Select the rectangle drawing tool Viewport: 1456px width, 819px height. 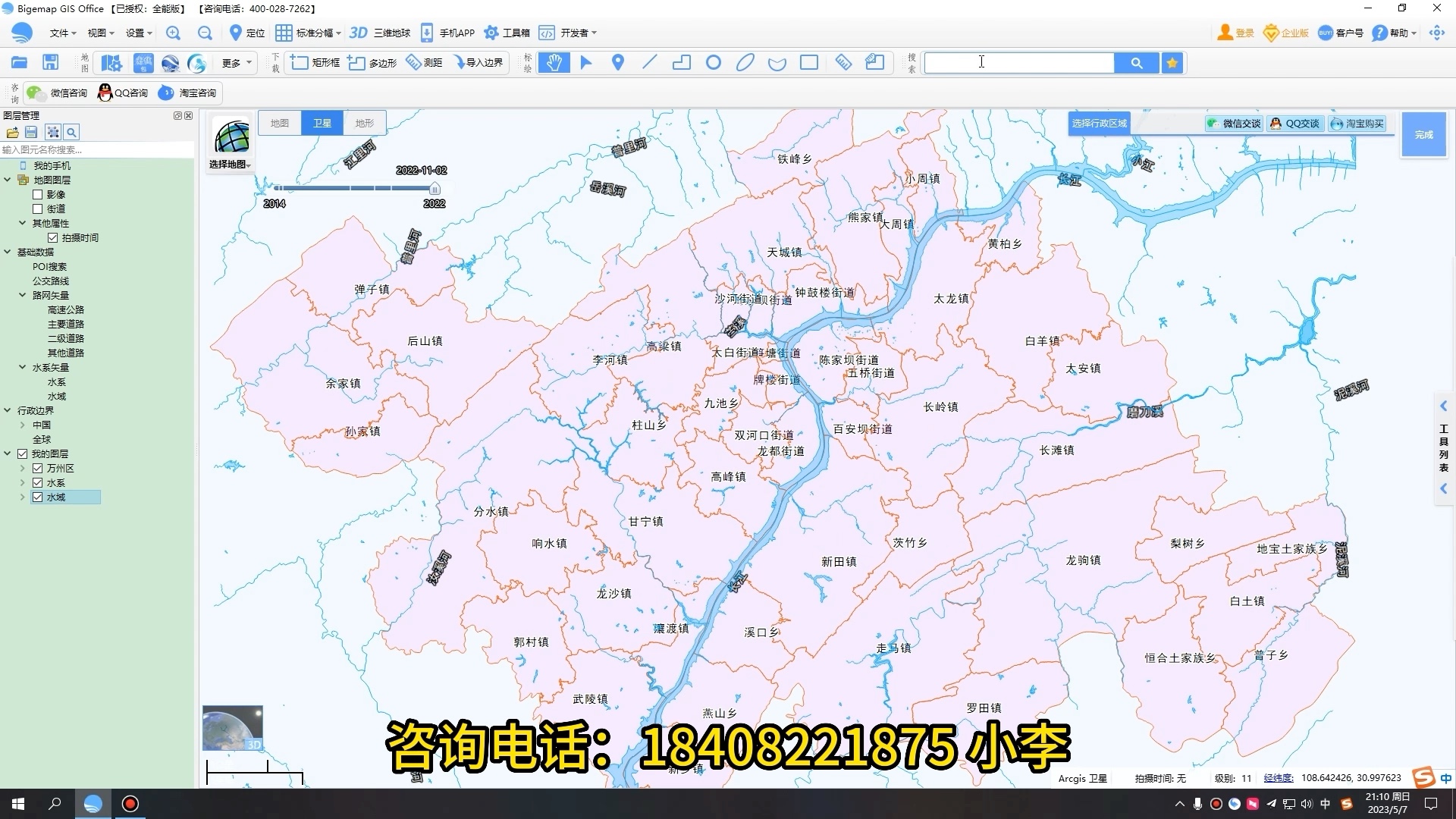click(x=809, y=62)
